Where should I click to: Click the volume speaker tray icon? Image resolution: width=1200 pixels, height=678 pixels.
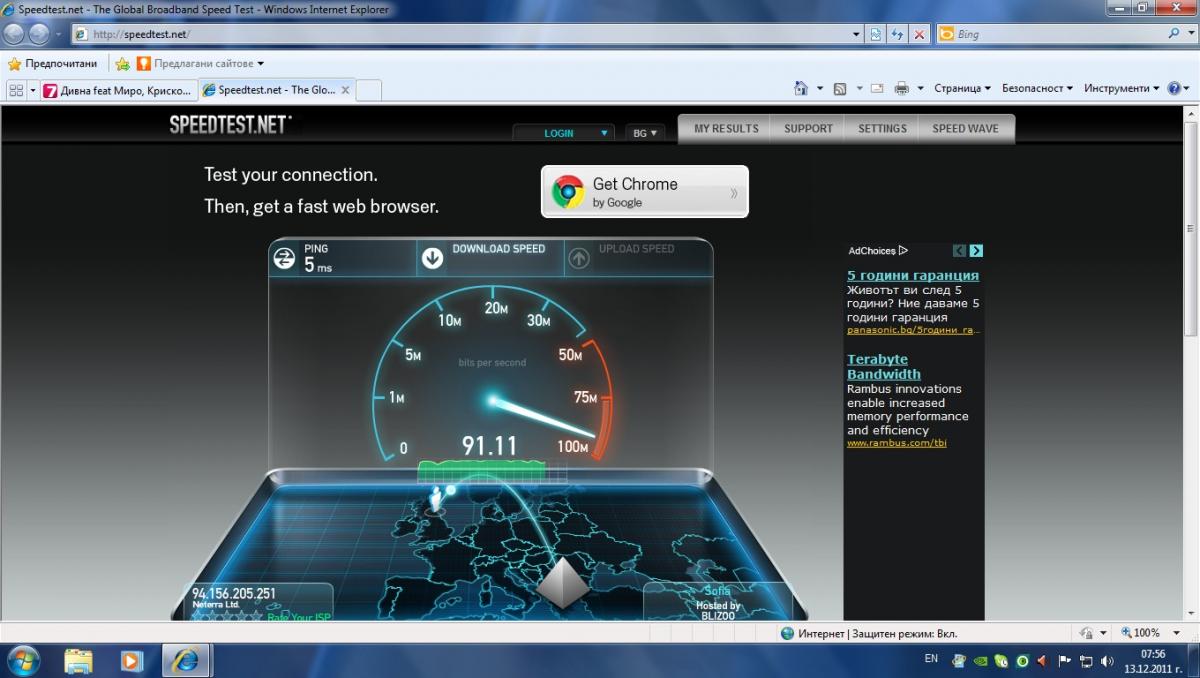1107,660
